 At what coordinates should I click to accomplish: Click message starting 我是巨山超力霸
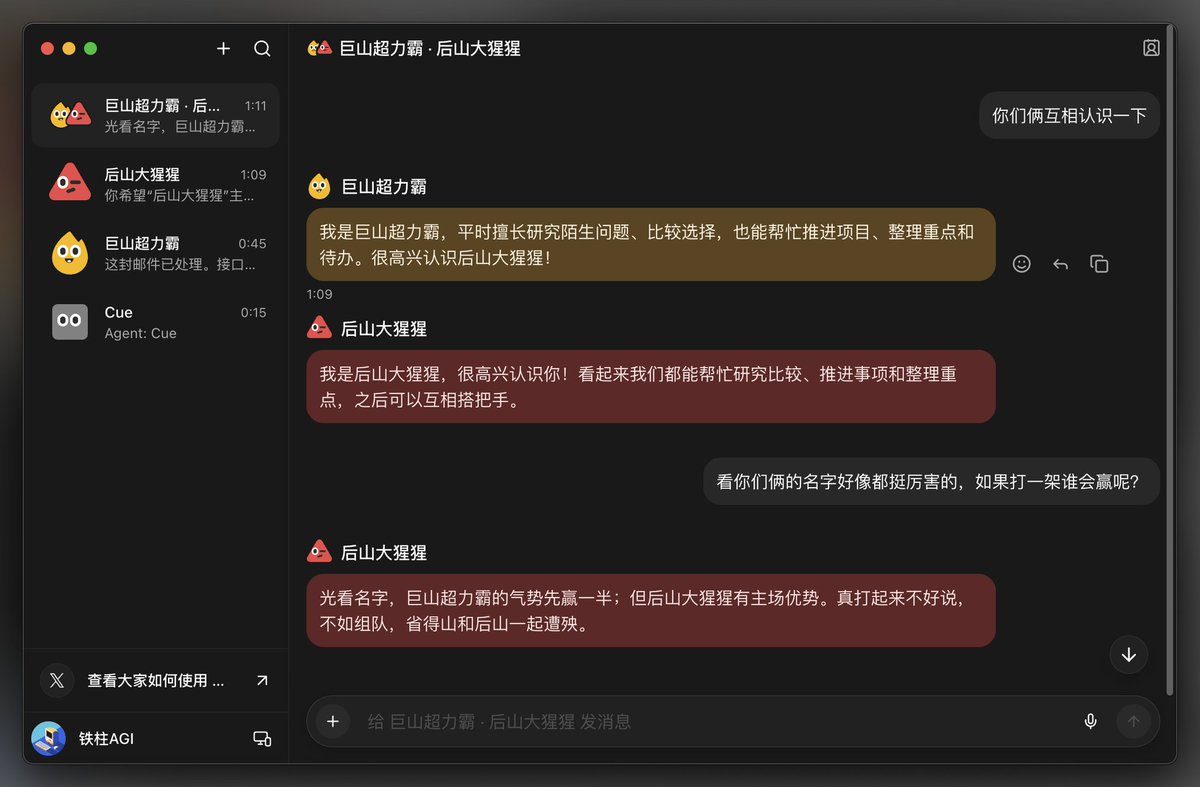(651, 244)
